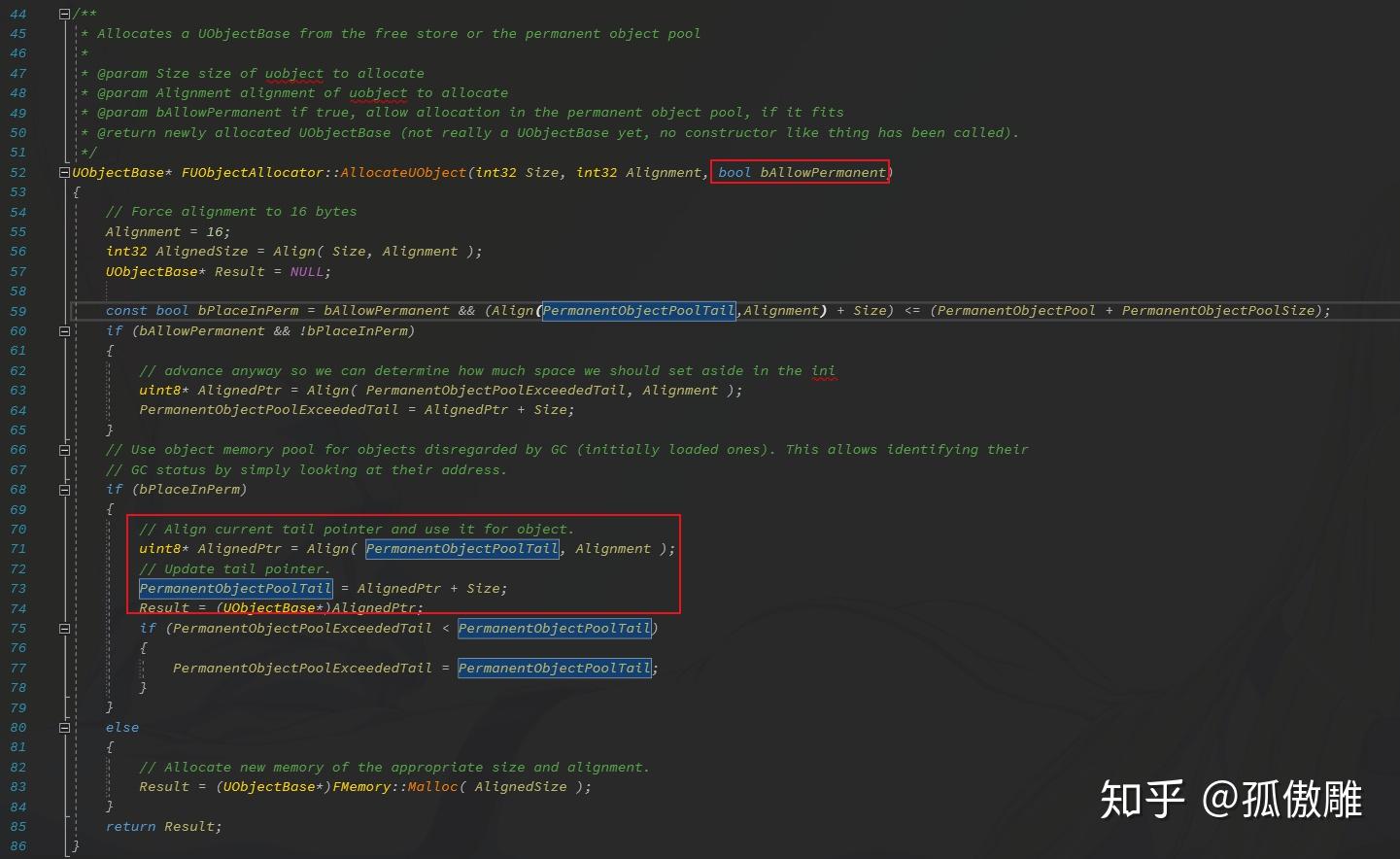Collapse the else block at line 80
The width and height of the screenshot is (1400, 859).
(64, 727)
